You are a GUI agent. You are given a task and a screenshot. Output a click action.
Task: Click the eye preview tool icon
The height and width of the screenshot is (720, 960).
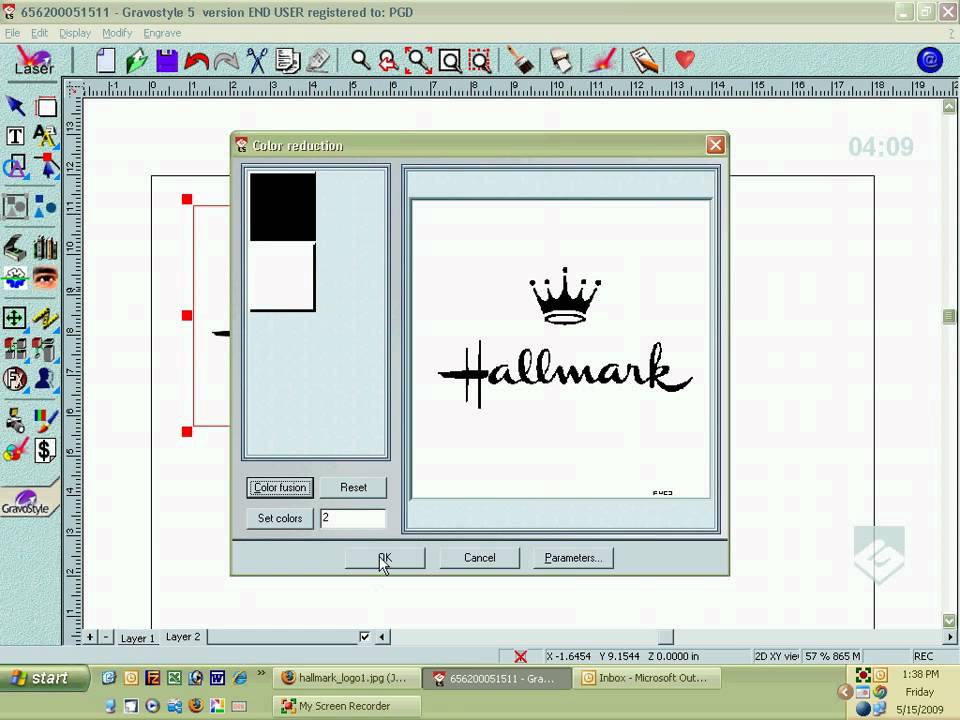[45, 277]
